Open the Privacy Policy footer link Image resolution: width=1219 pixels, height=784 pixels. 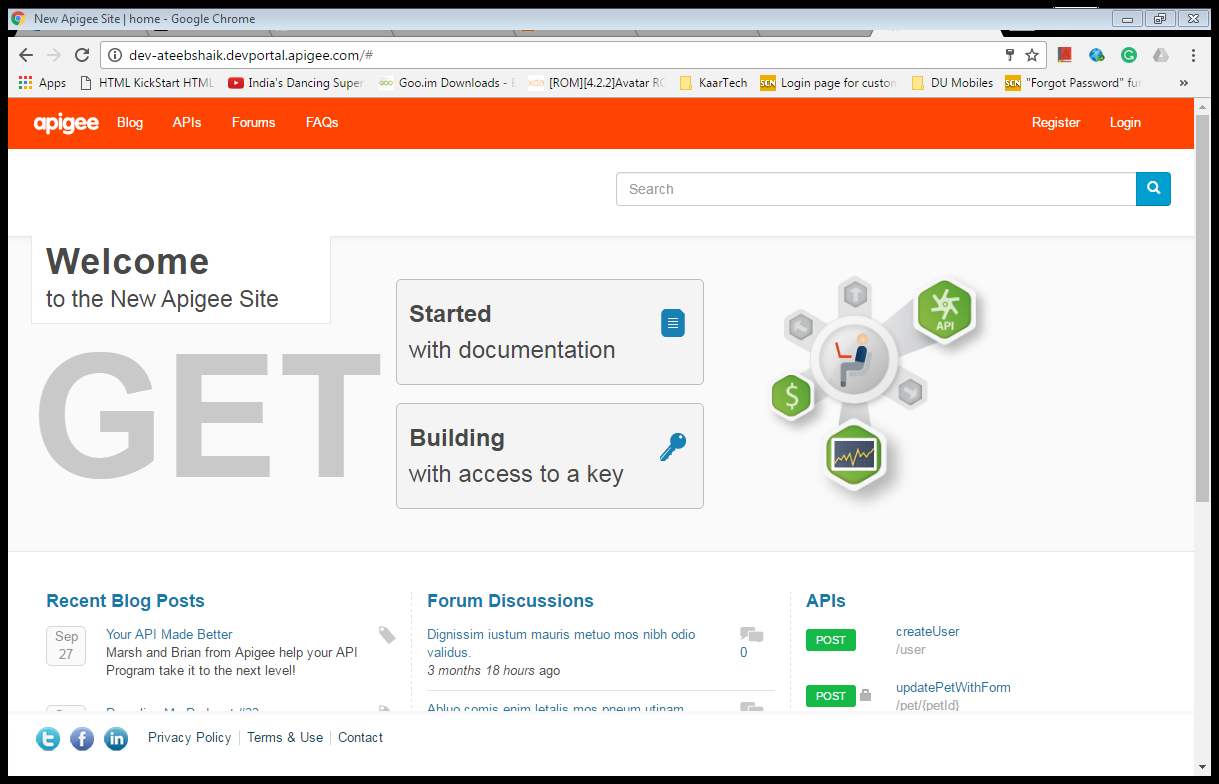coord(190,738)
